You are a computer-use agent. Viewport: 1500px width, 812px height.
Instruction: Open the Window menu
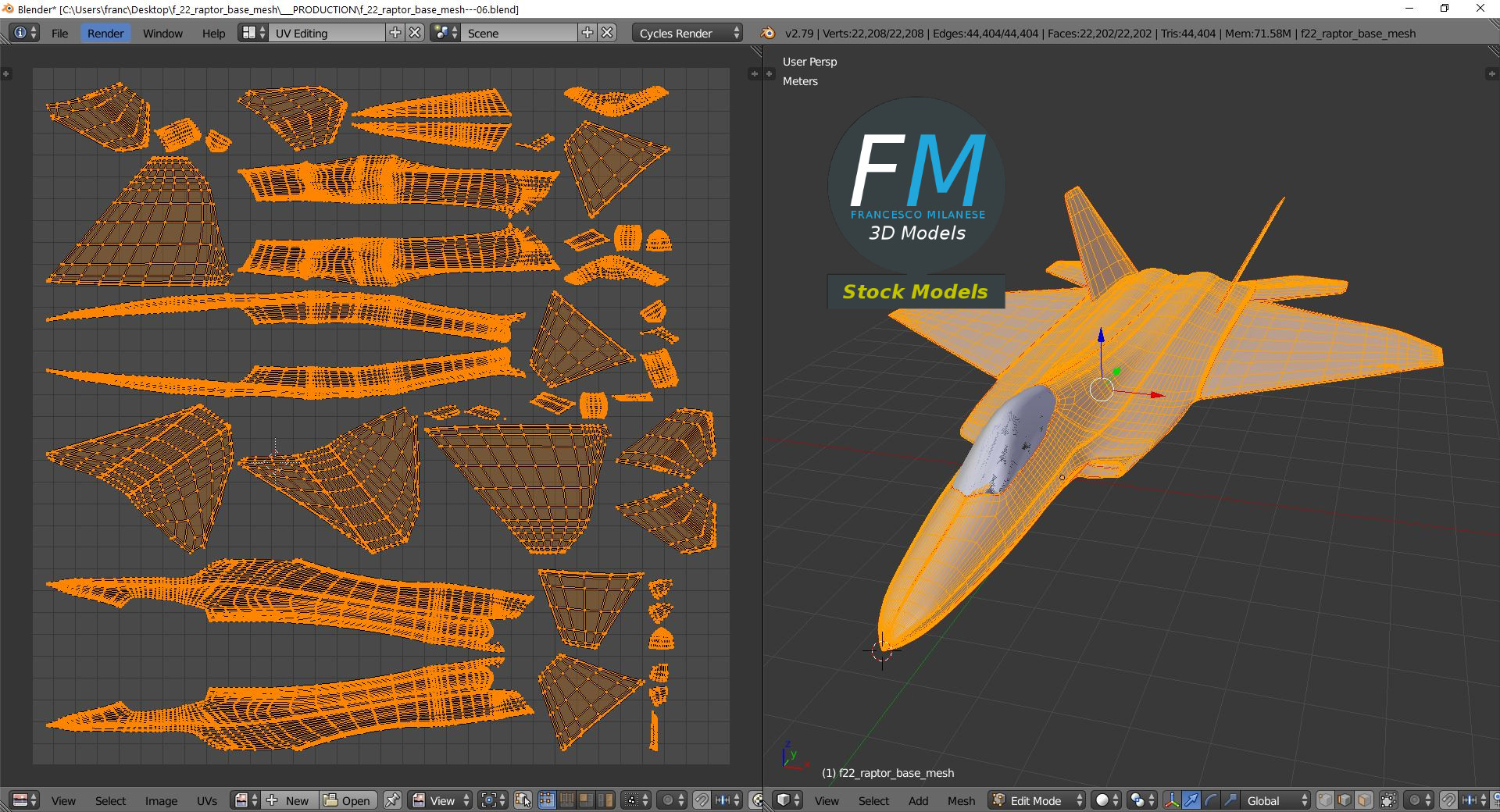162,33
